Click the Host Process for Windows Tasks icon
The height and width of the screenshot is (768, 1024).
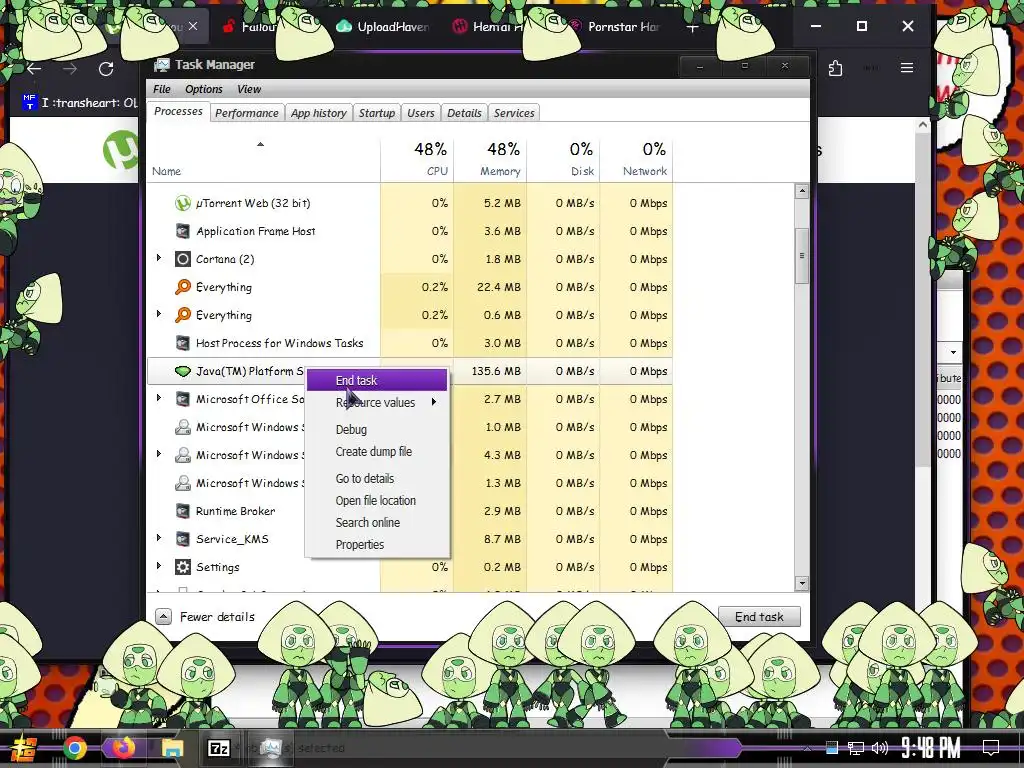[183, 343]
